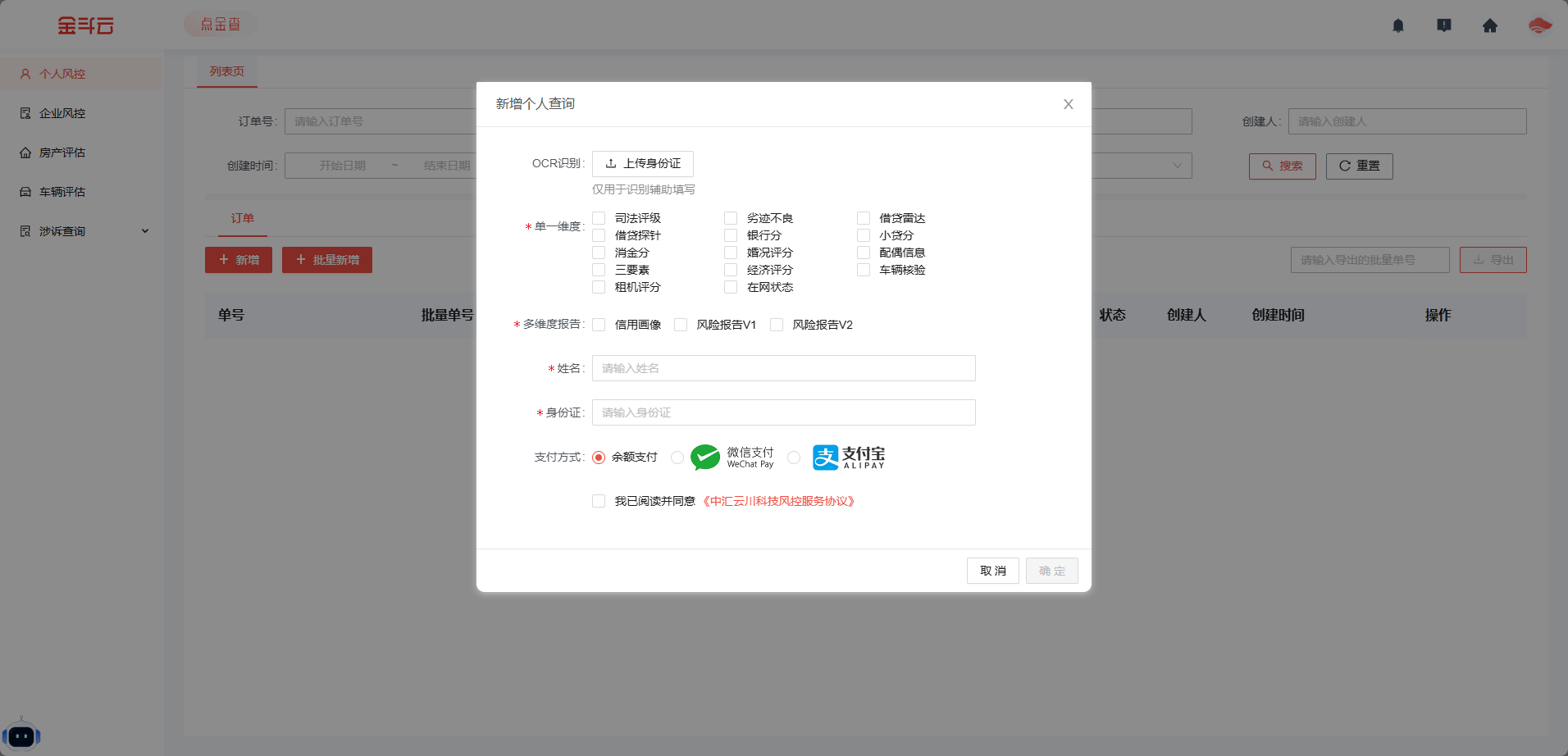This screenshot has width=1568, height=756.
Task: Check the 司法评级 checkbox
Action: [599, 218]
